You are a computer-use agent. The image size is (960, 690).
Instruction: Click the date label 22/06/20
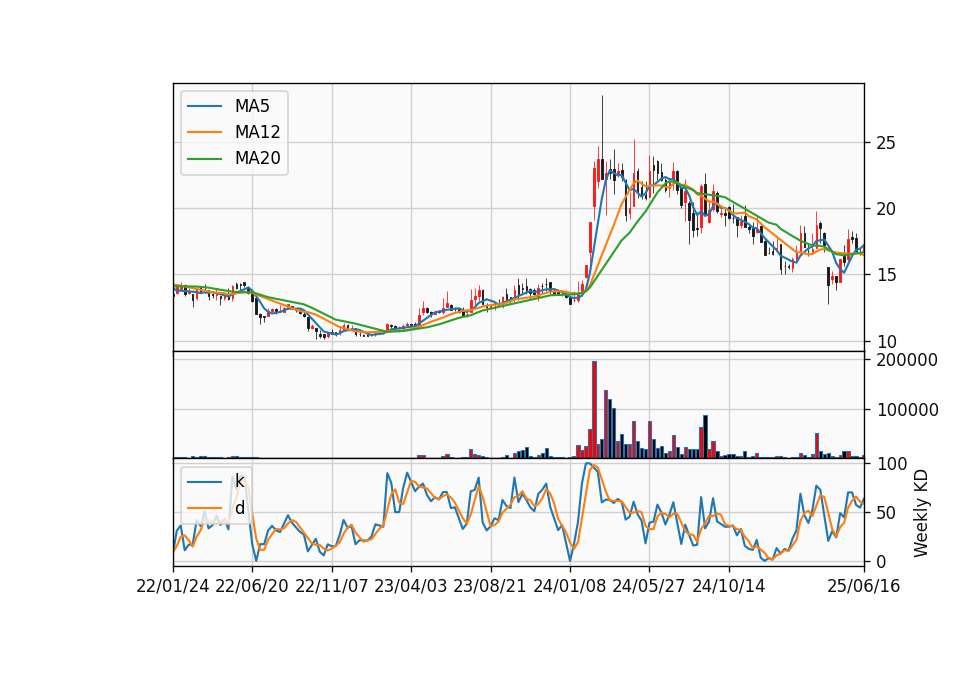pos(252,586)
